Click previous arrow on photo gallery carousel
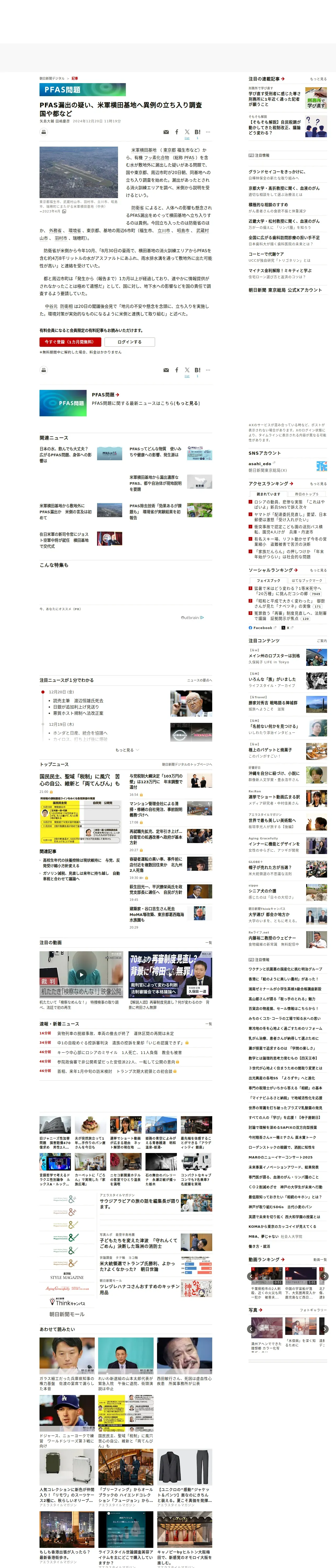336x1568 pixels. point(251,1329)
